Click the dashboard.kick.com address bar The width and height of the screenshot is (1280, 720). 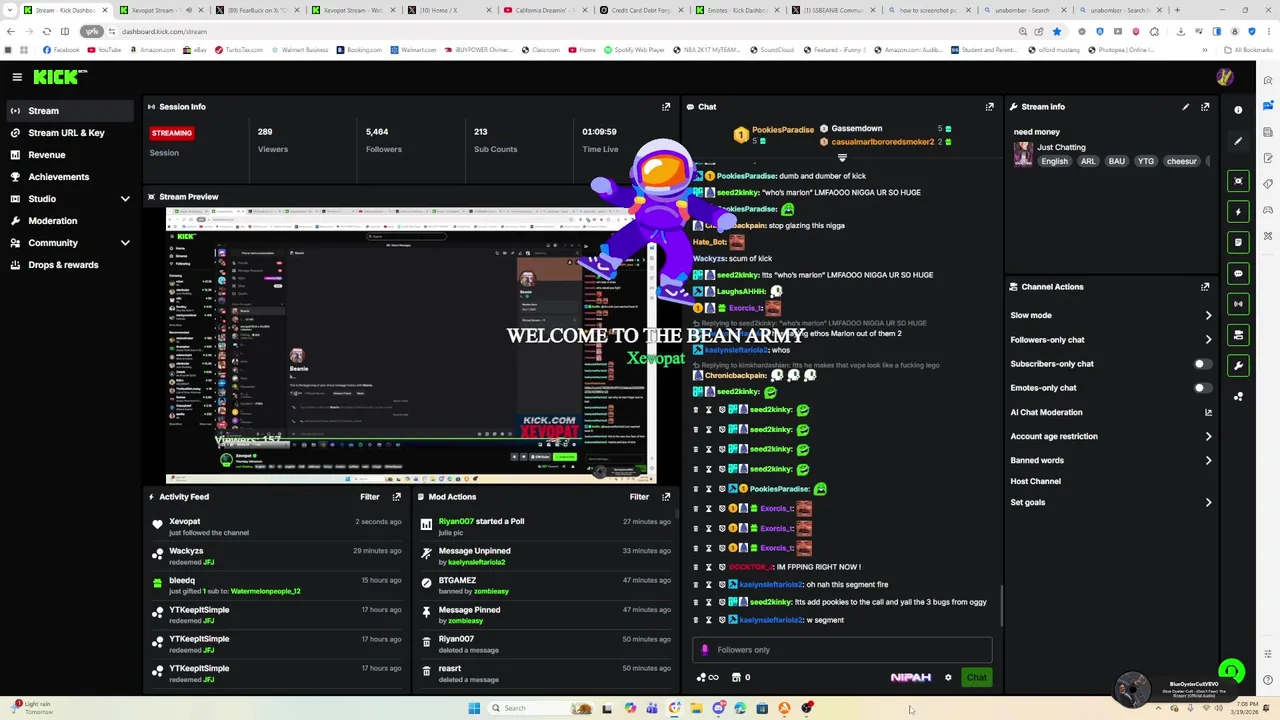[560, 31]
